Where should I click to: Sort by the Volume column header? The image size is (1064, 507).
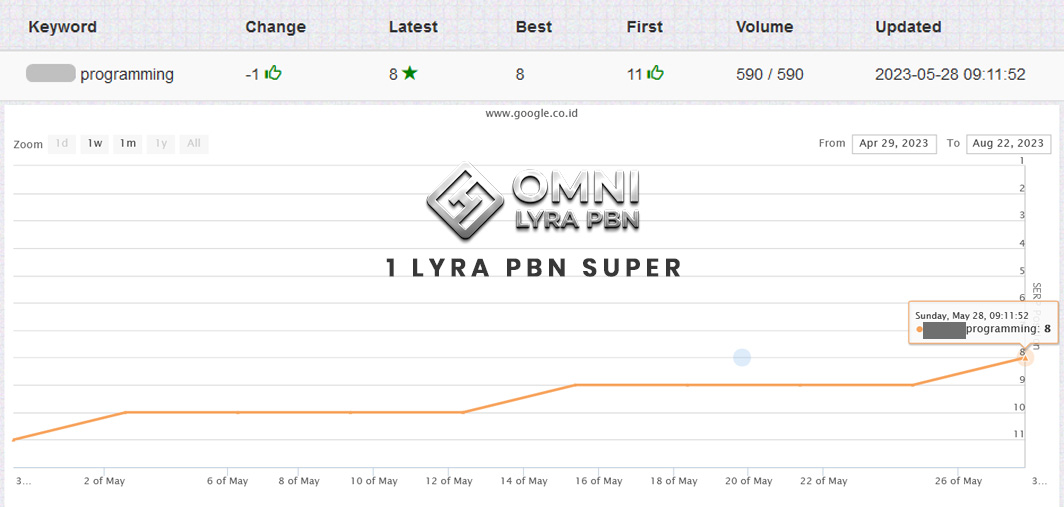tap(765, 27)
